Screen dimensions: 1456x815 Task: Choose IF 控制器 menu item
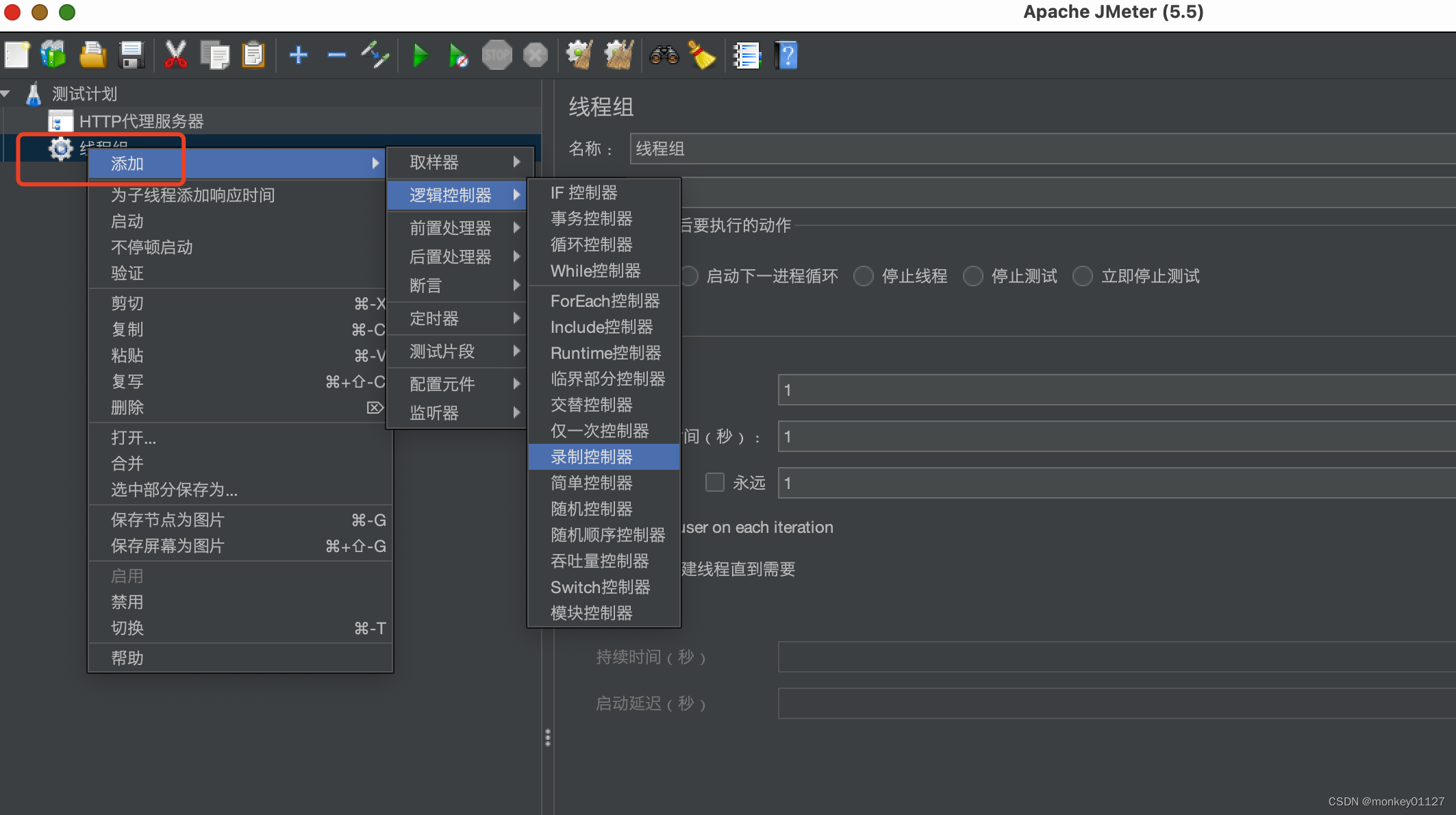click(604, 192)
